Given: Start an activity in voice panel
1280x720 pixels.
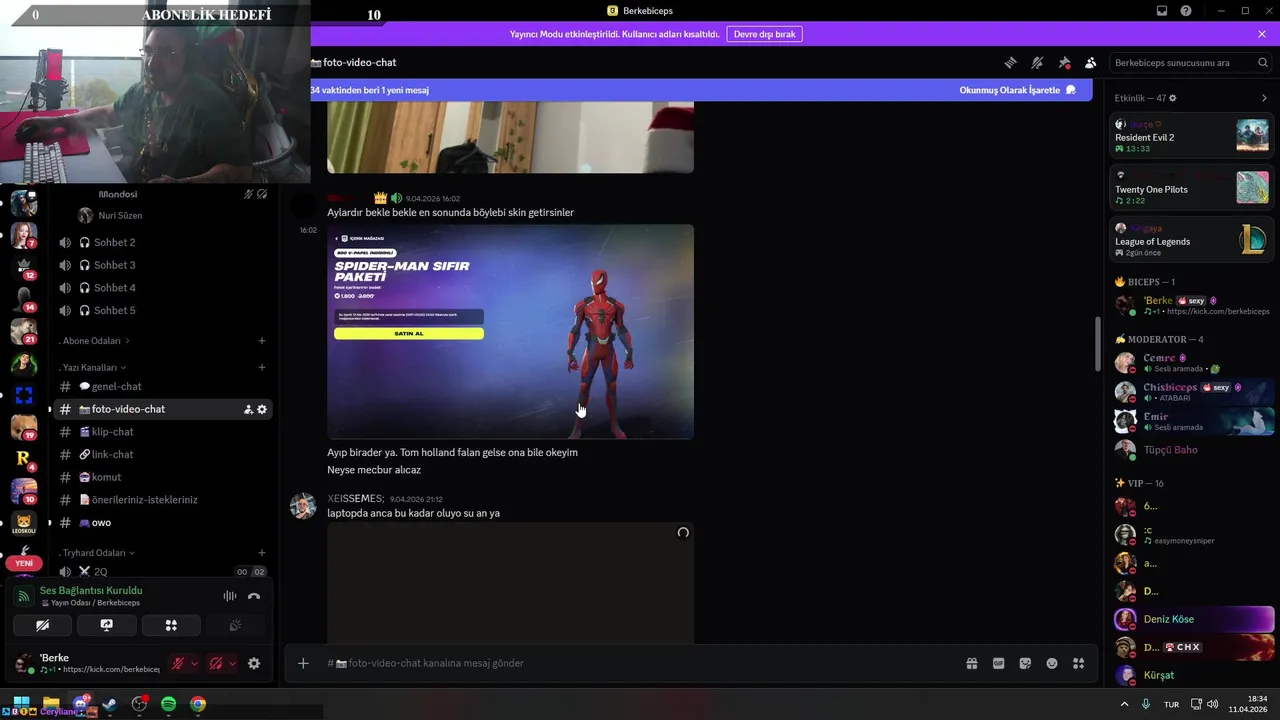Looking at the screenshot, I should coord(171,625).
